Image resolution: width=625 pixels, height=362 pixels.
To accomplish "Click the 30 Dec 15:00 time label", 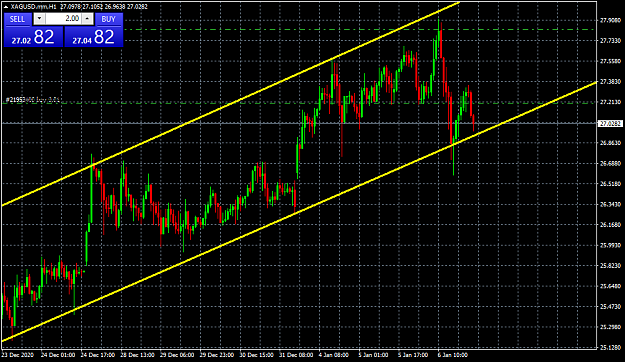I will coord(257,355).
